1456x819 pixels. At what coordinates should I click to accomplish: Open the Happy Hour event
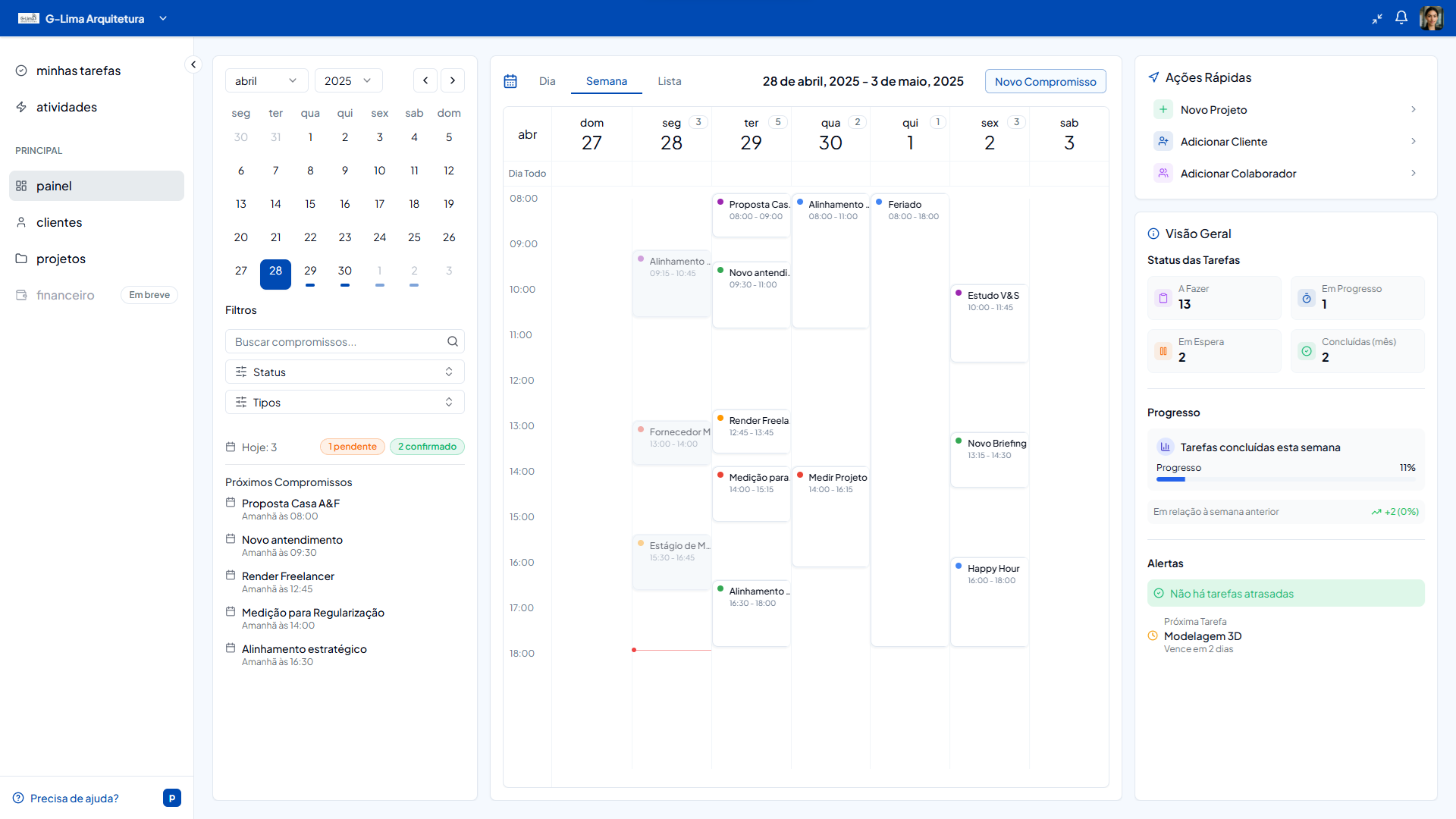989,601
